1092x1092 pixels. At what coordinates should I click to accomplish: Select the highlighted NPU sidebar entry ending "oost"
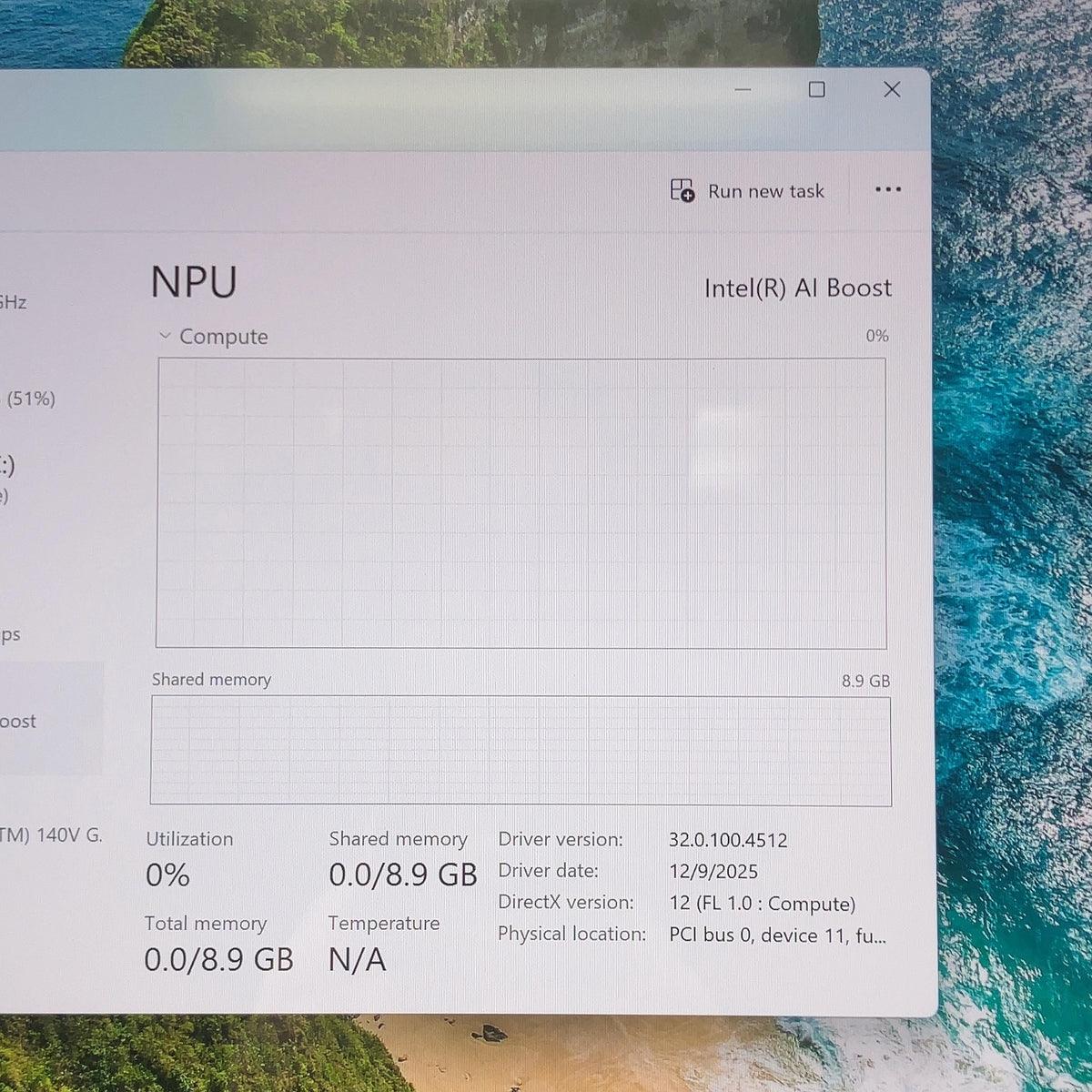51,719
